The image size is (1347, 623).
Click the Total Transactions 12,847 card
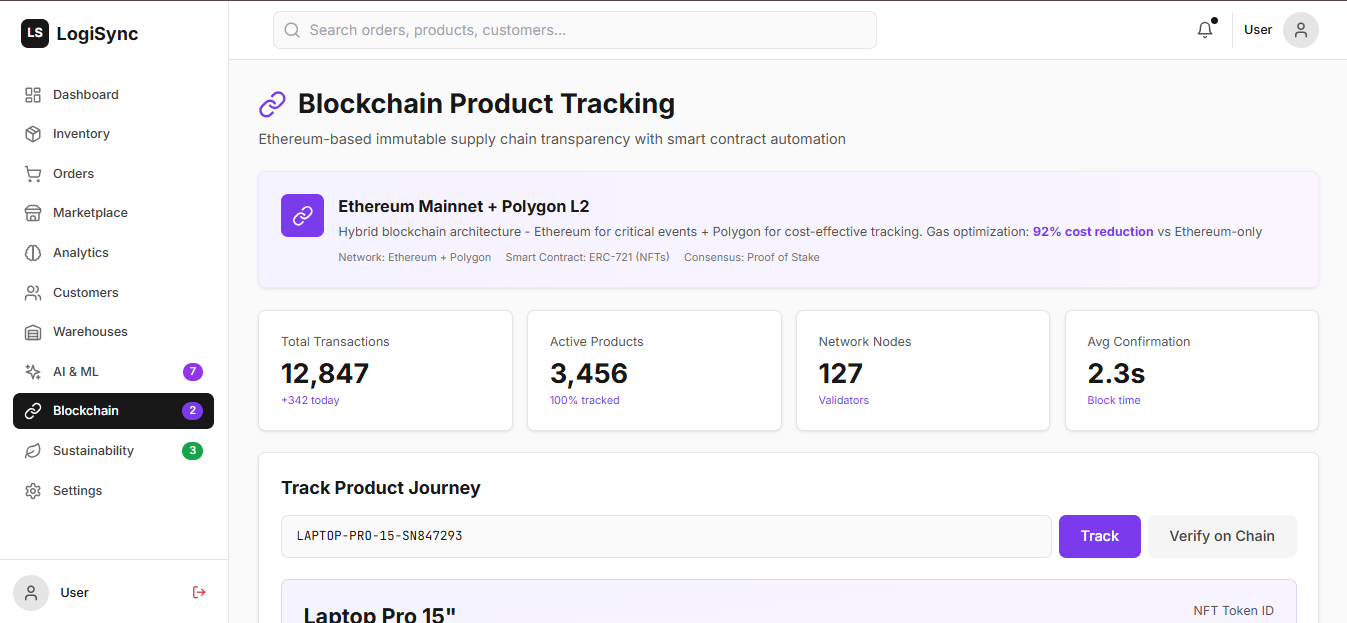385,371
